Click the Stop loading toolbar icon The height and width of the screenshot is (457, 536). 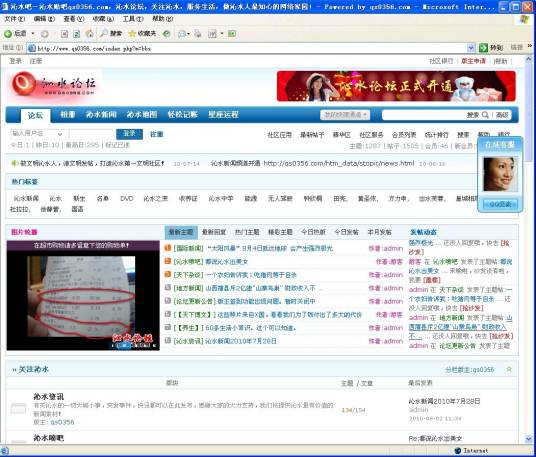click(64, 34)
